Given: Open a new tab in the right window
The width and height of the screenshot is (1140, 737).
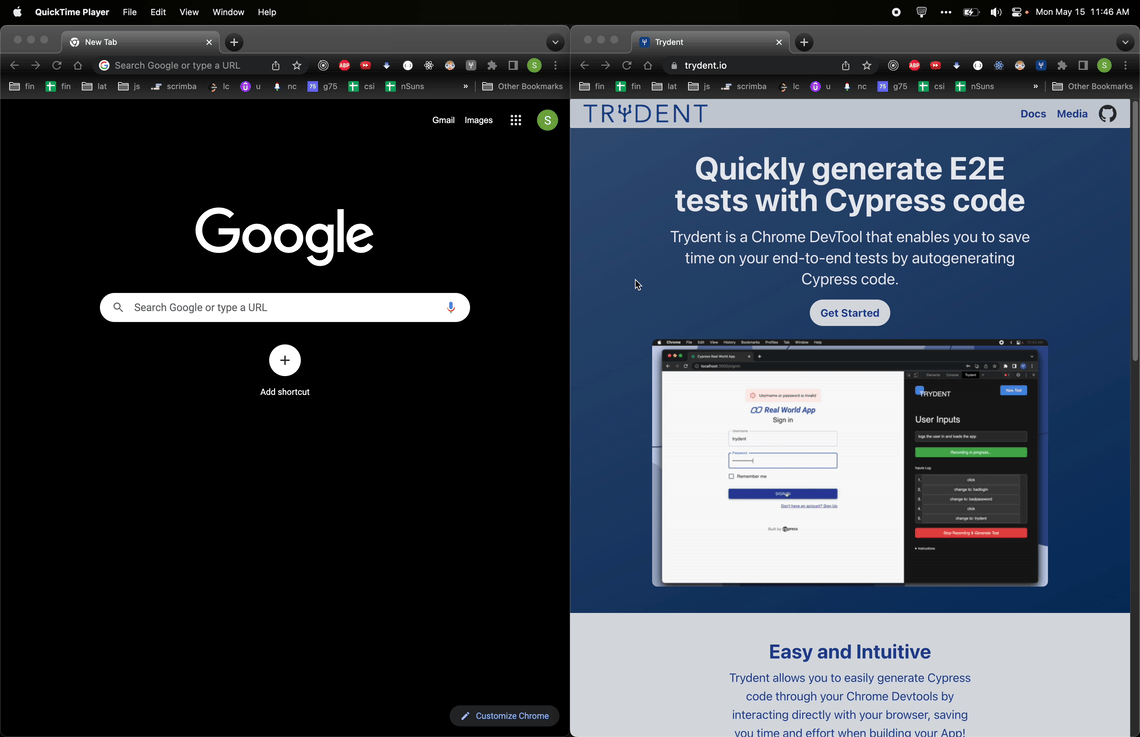Looking at the screenshot, I should pos(804,42).
